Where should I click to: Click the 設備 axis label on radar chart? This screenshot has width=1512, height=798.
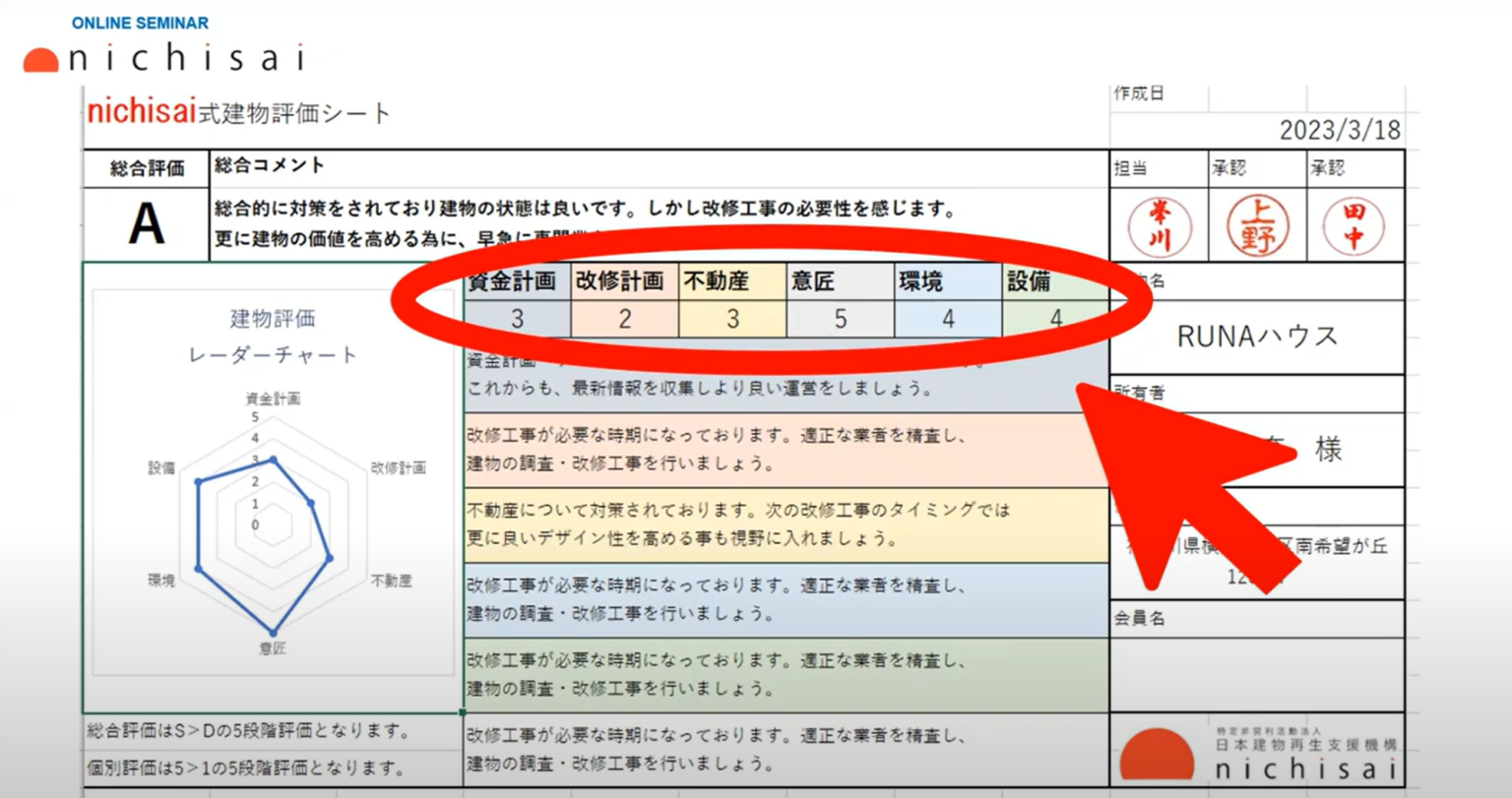(161, 467)
